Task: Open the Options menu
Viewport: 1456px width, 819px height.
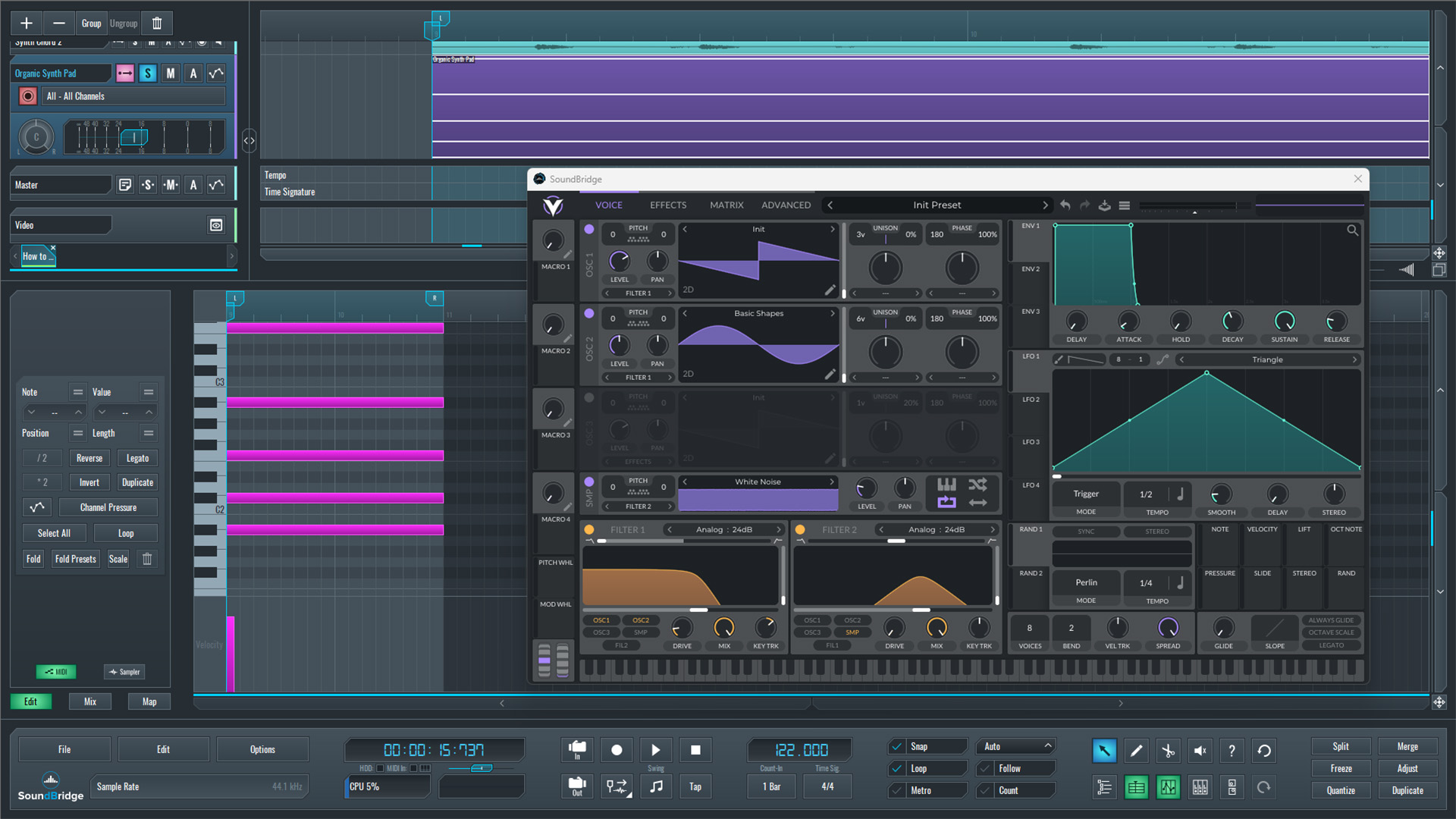Action: [262, 749]
